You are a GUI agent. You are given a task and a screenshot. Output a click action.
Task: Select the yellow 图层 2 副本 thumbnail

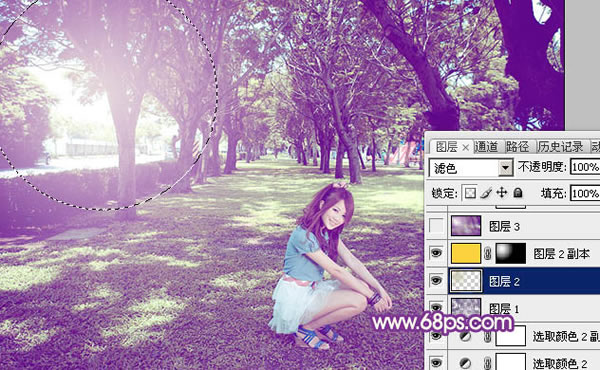pos(466,253)
